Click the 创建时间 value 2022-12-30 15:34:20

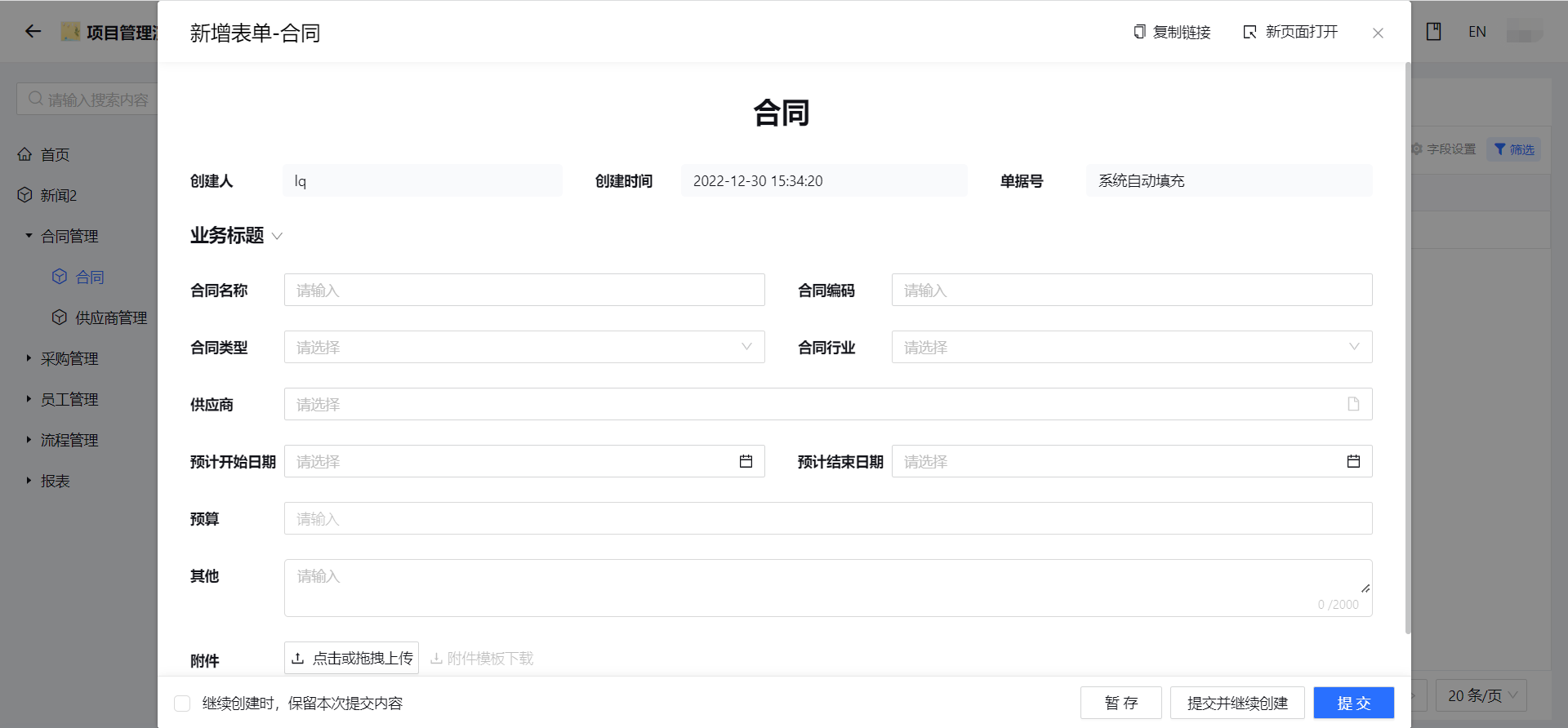pos(824,180)
